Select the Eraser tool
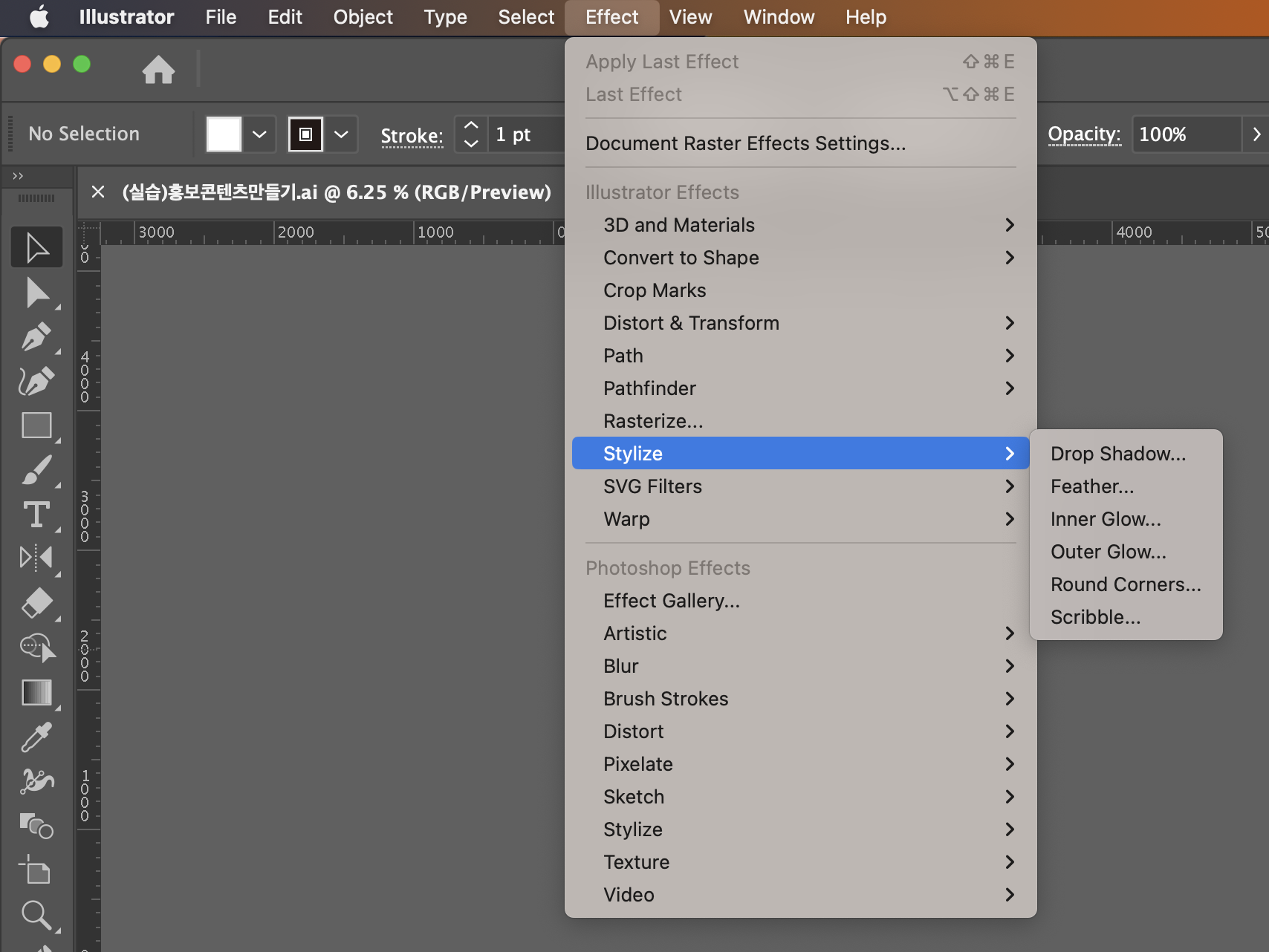1269x952 pixels. [x=36, y=603]
